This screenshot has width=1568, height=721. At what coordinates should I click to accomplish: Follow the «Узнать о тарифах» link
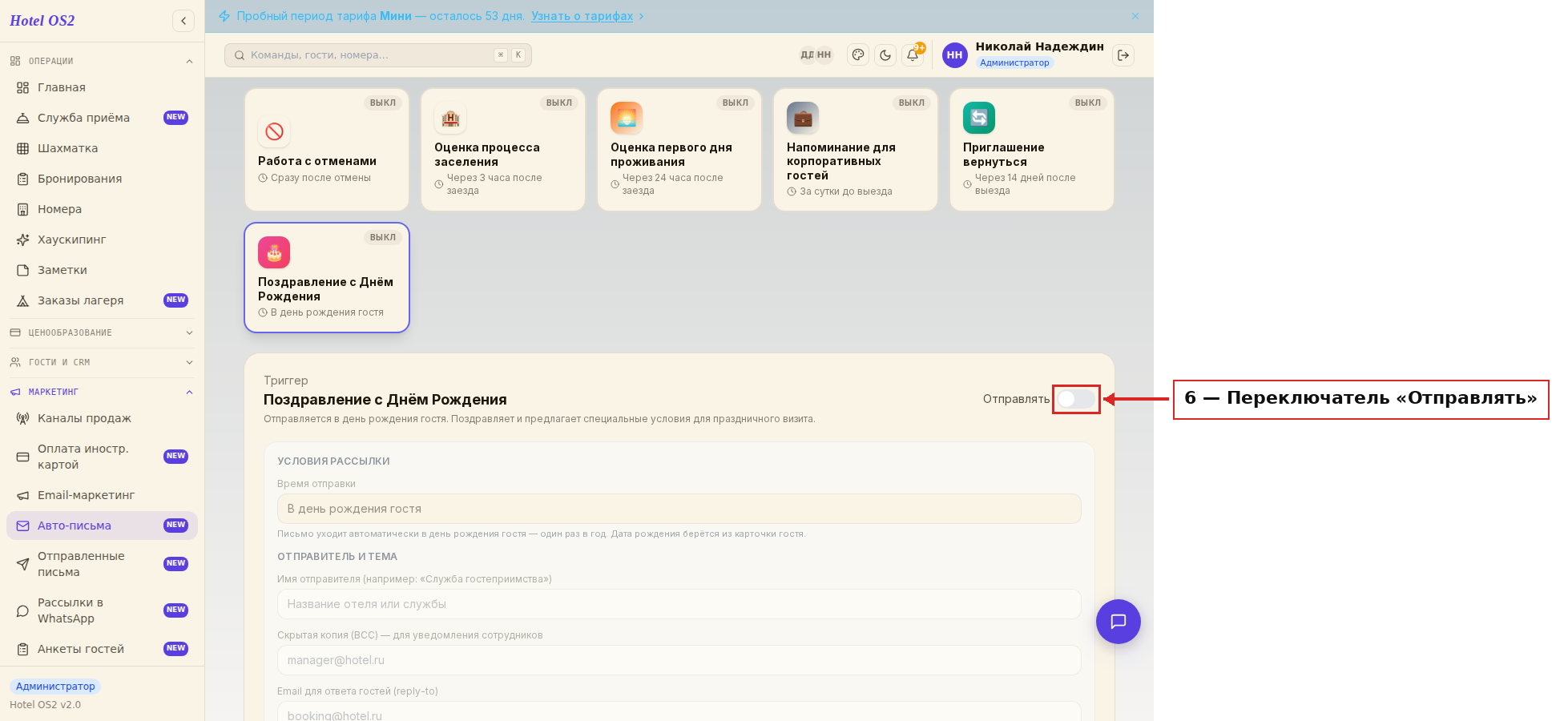coord(582,16)
